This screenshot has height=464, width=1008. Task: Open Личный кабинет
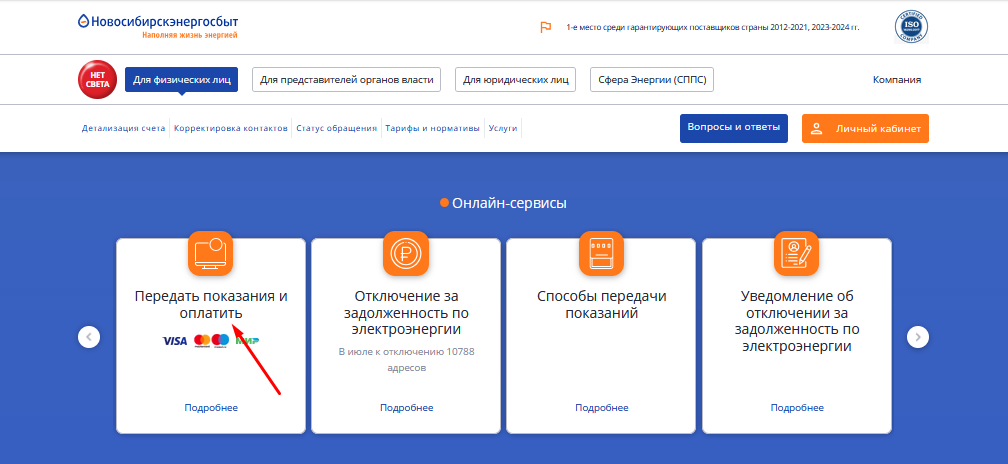(865, 129)
